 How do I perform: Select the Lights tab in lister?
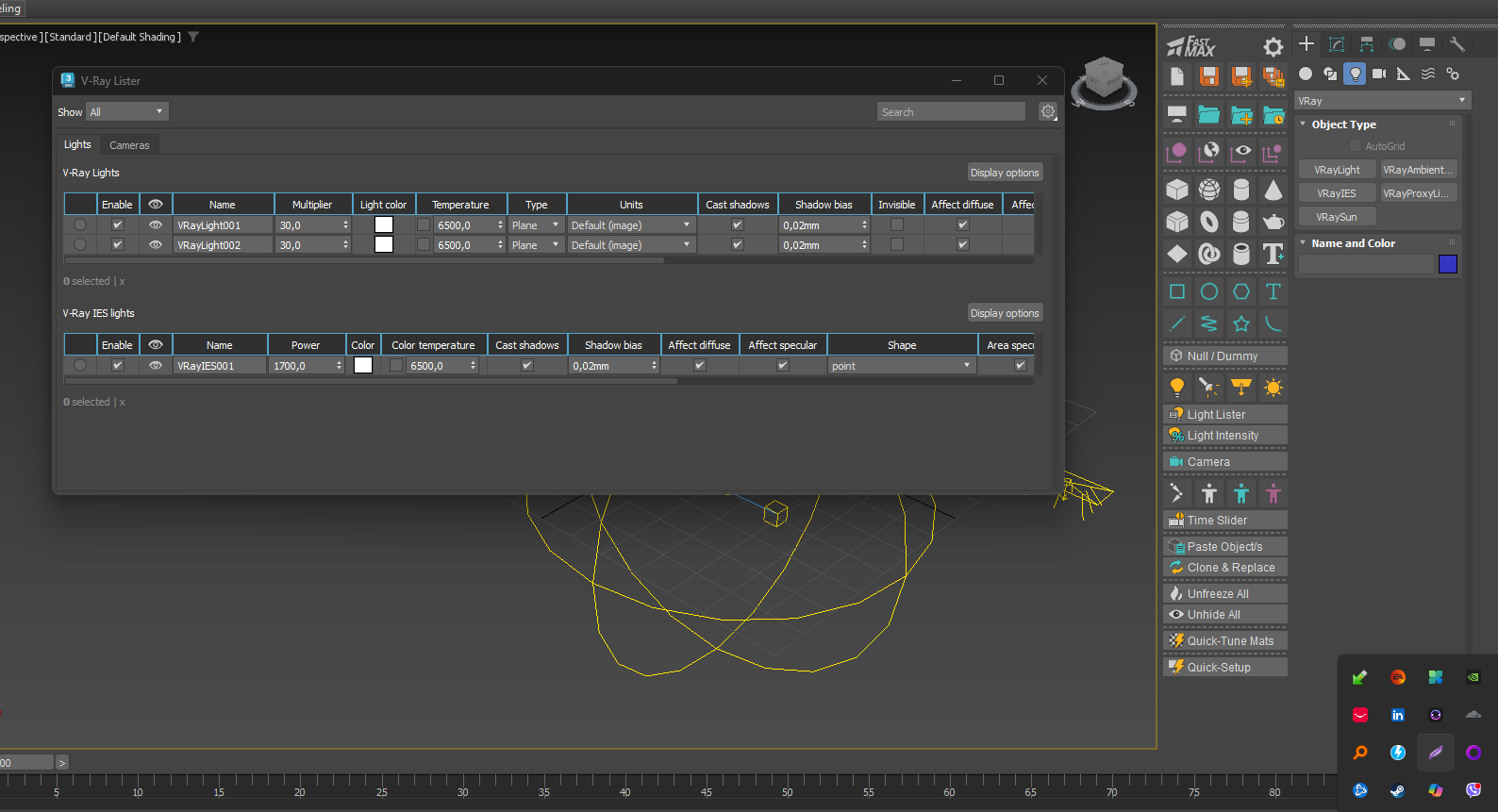point(77,144)
